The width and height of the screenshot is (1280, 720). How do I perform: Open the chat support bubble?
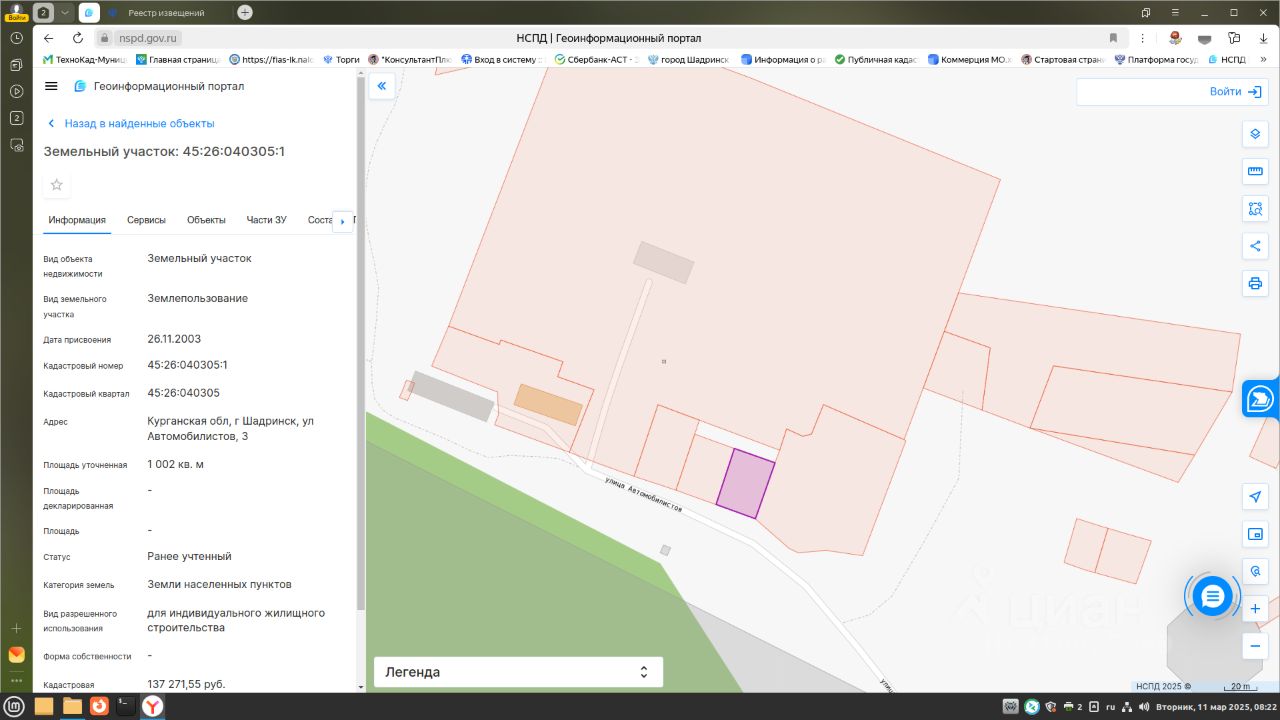click(x=1213, y=597)
